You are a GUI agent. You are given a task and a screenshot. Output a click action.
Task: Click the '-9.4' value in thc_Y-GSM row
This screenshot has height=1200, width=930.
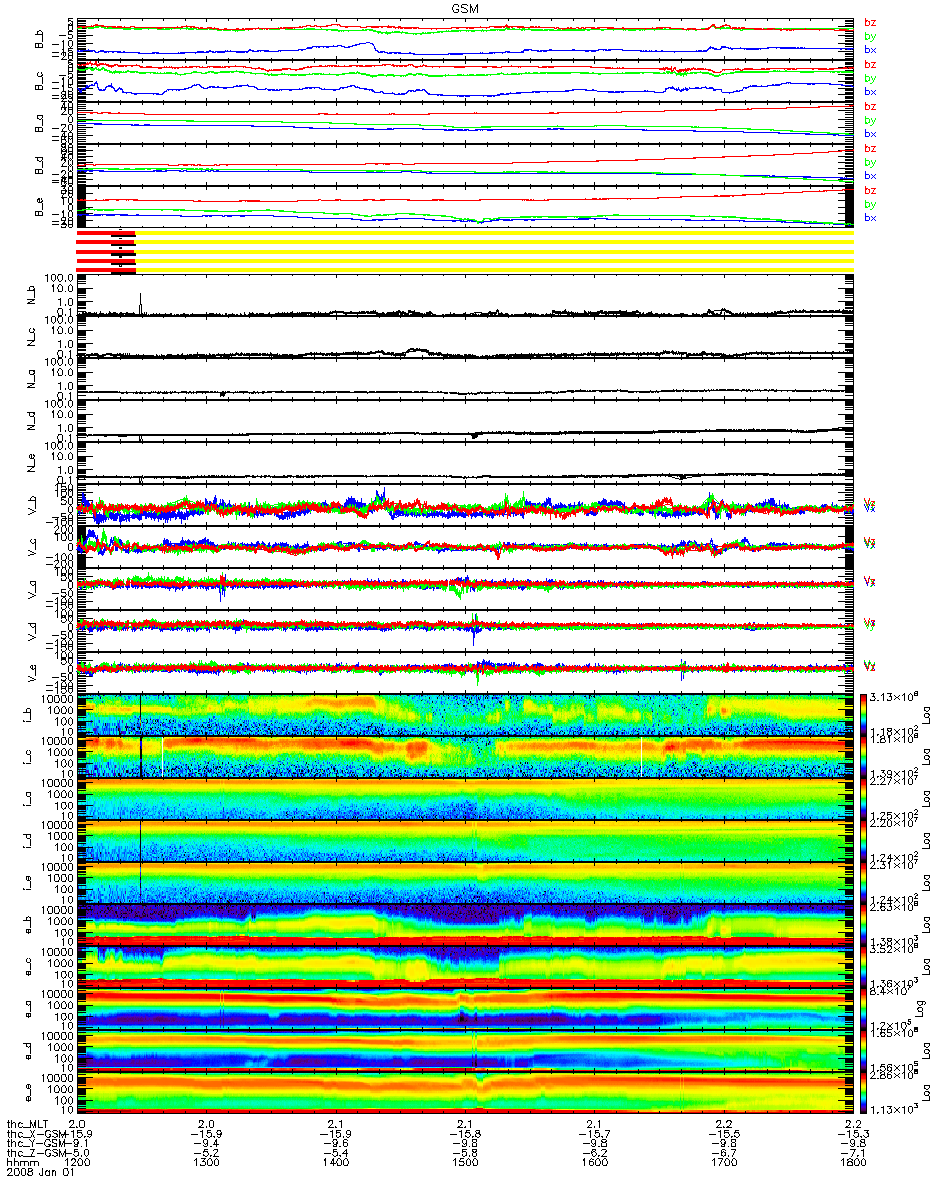207,1144
